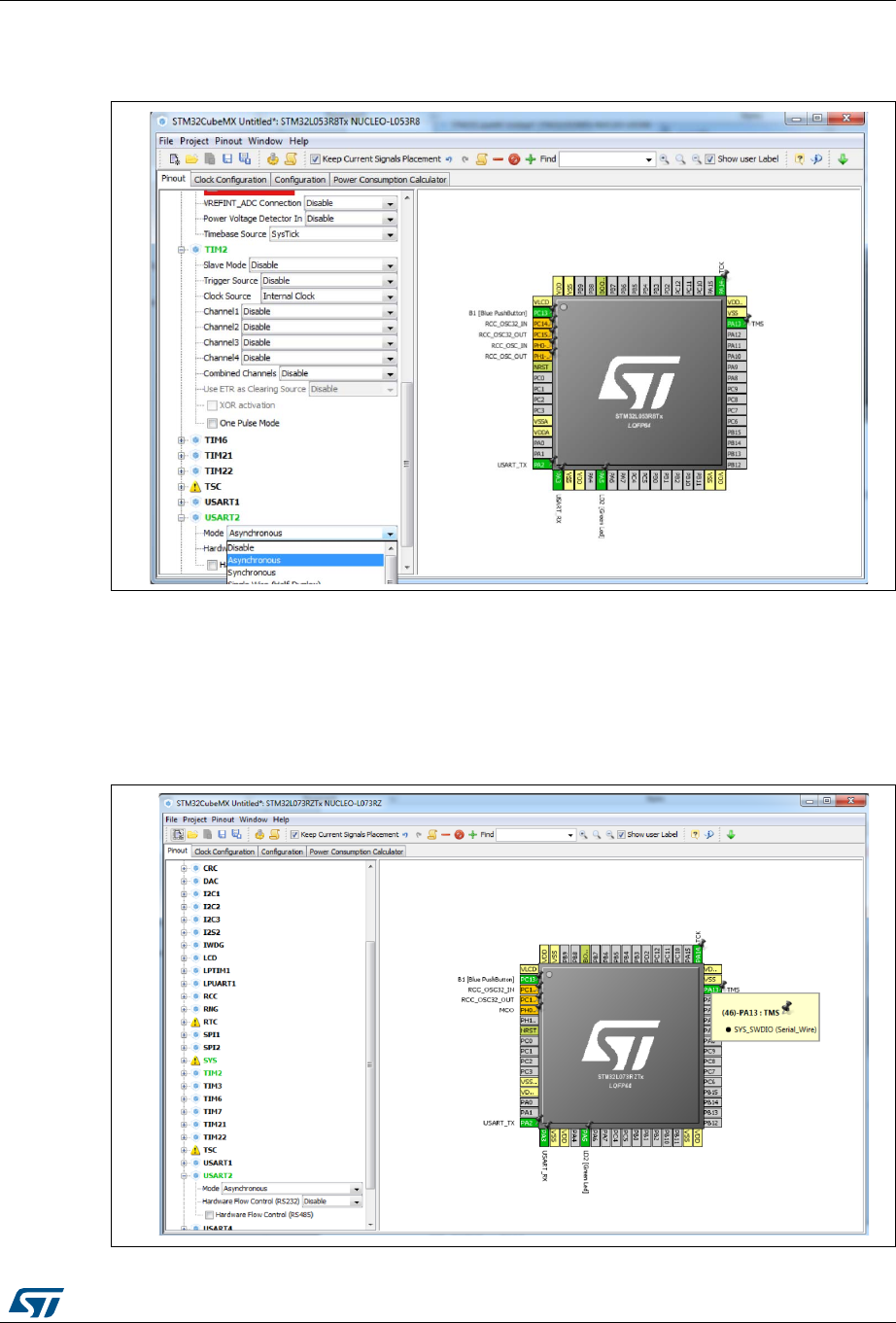The width and height of the screenshot is (896, 1323).
Task: Select TIM22 tree item in L053R8 window
Action: click(219, 471)
